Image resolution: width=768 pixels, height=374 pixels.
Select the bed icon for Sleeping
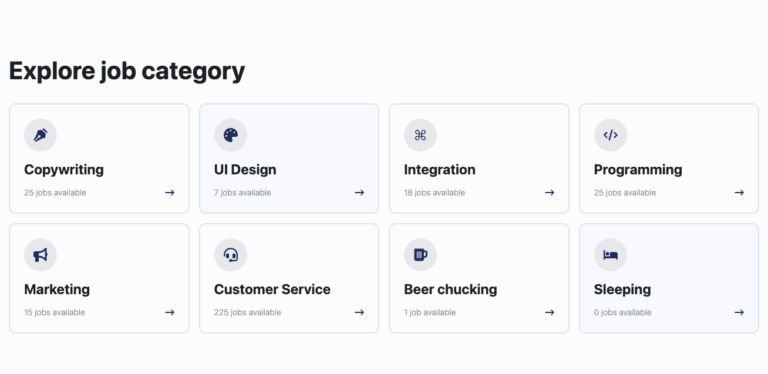coord(610,255)
